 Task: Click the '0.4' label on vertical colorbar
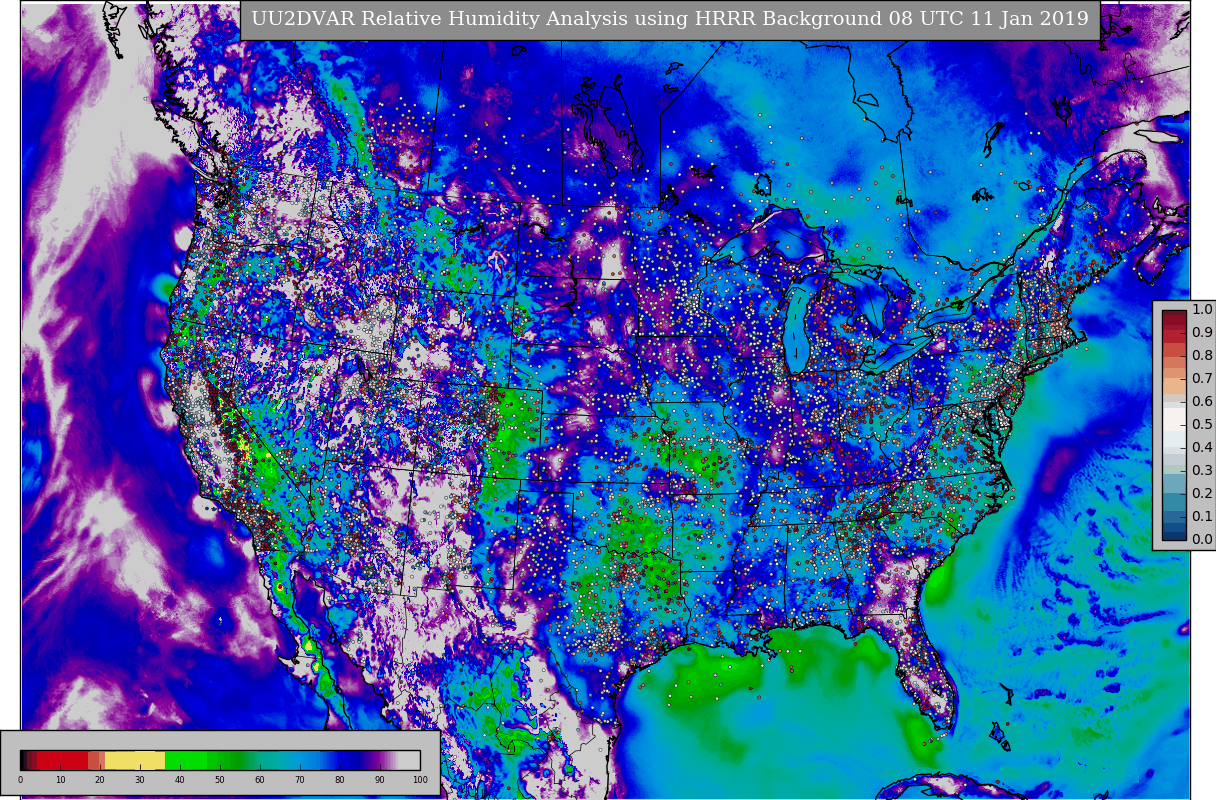(1202, 448)
